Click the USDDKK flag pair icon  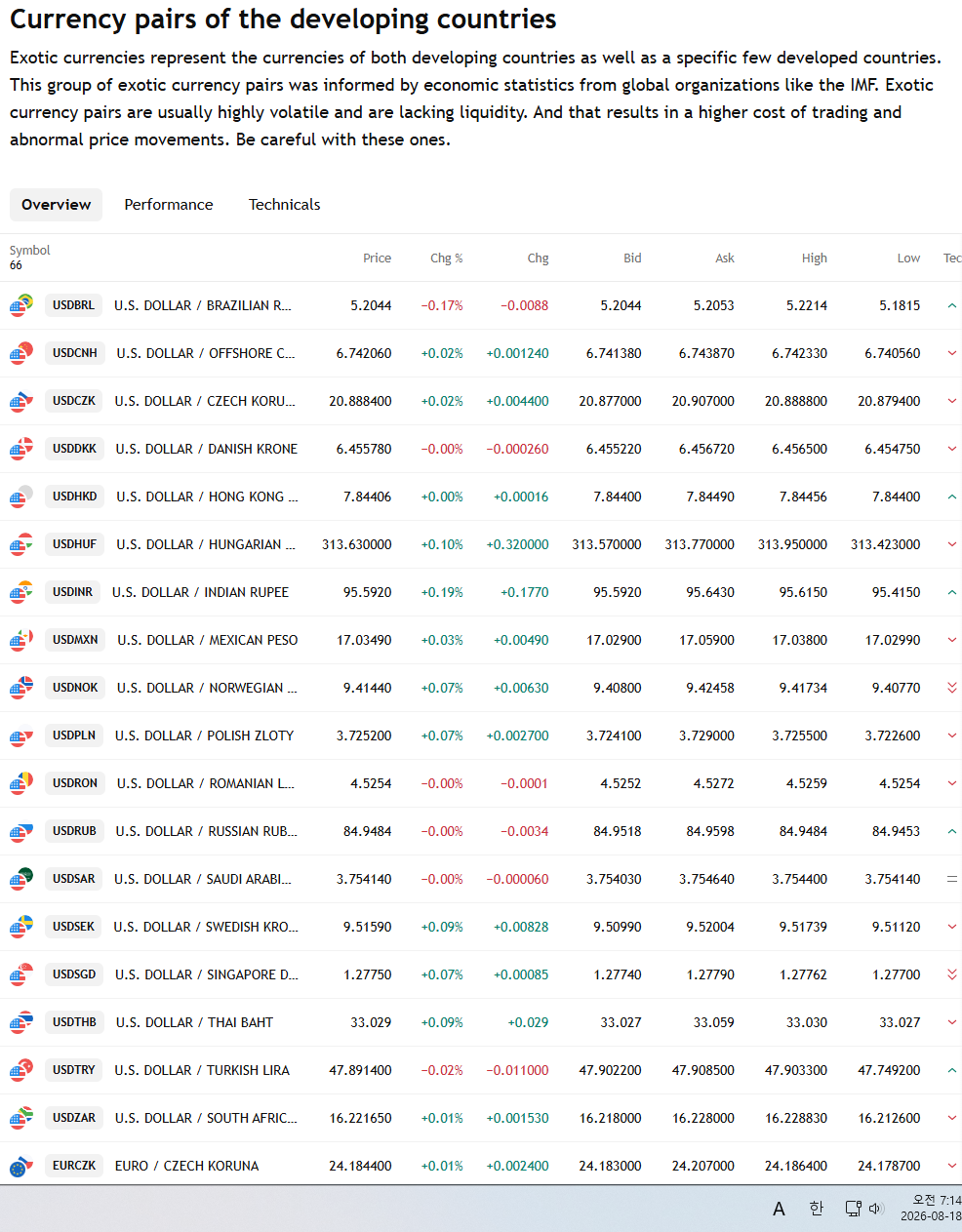point(21,449)
